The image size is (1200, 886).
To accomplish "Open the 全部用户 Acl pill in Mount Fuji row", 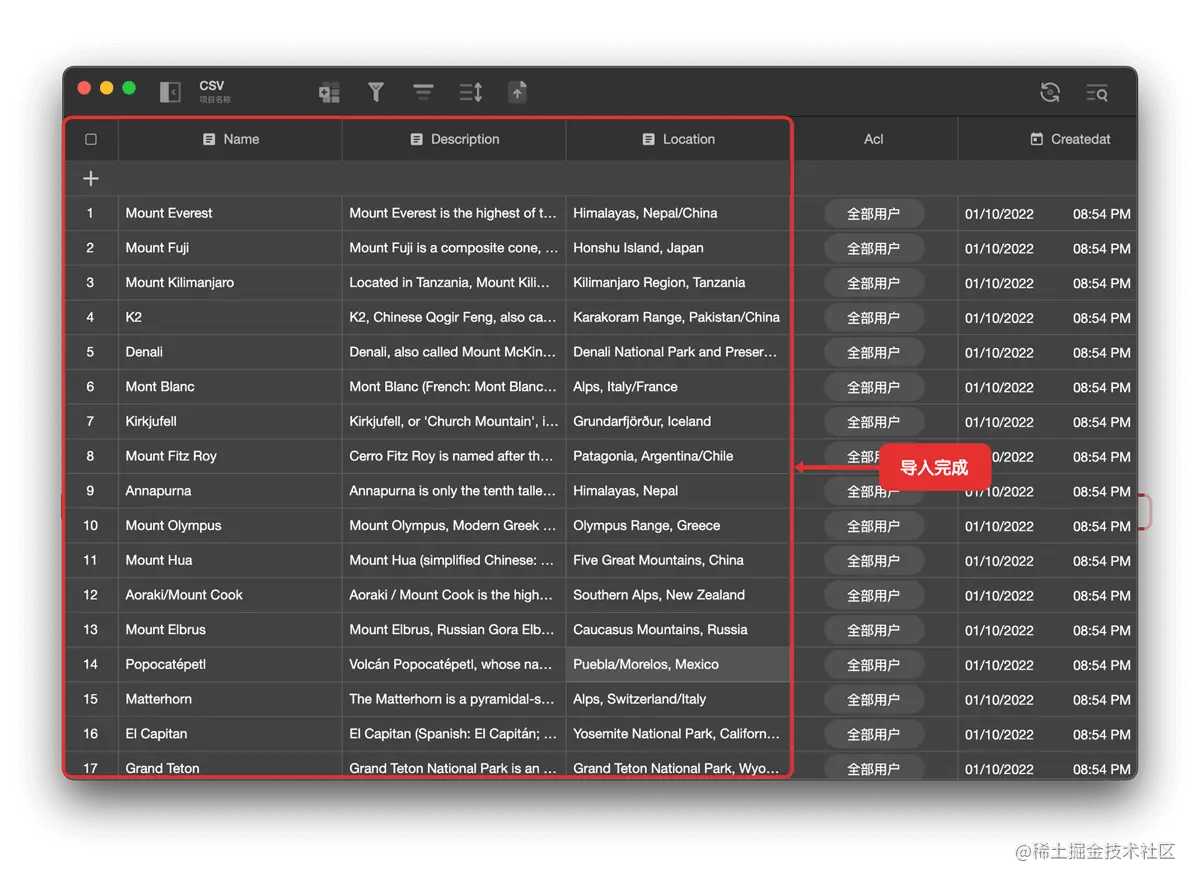I will 874,248.
